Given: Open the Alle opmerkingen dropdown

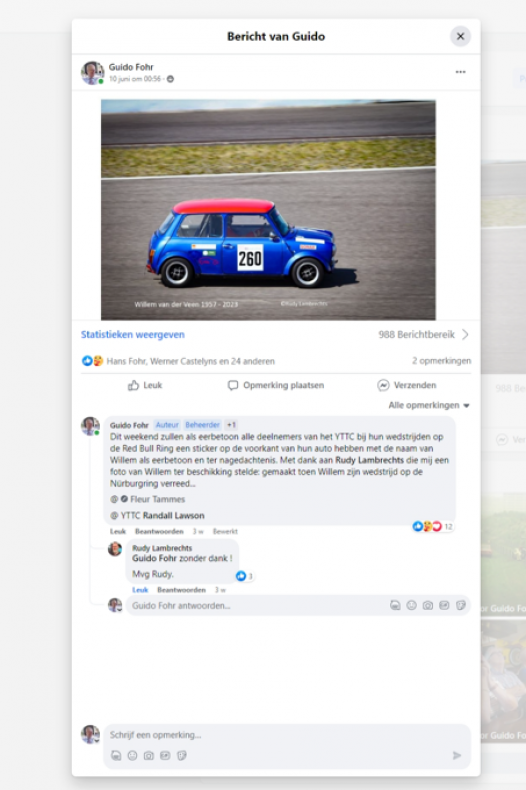Looking at the screenshot, I should click(x=429, y=405).
